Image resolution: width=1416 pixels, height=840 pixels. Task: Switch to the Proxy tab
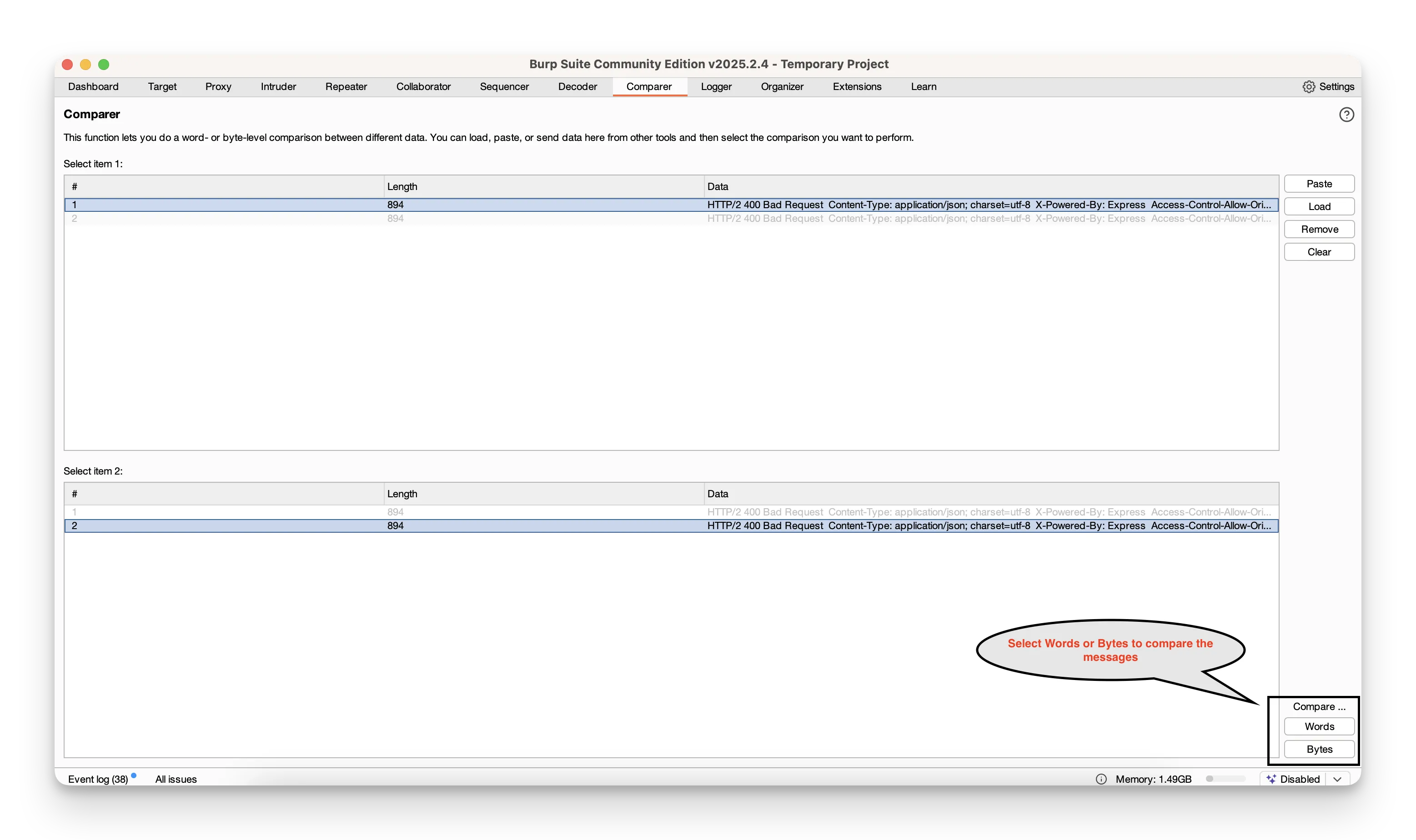coord(218,87)
